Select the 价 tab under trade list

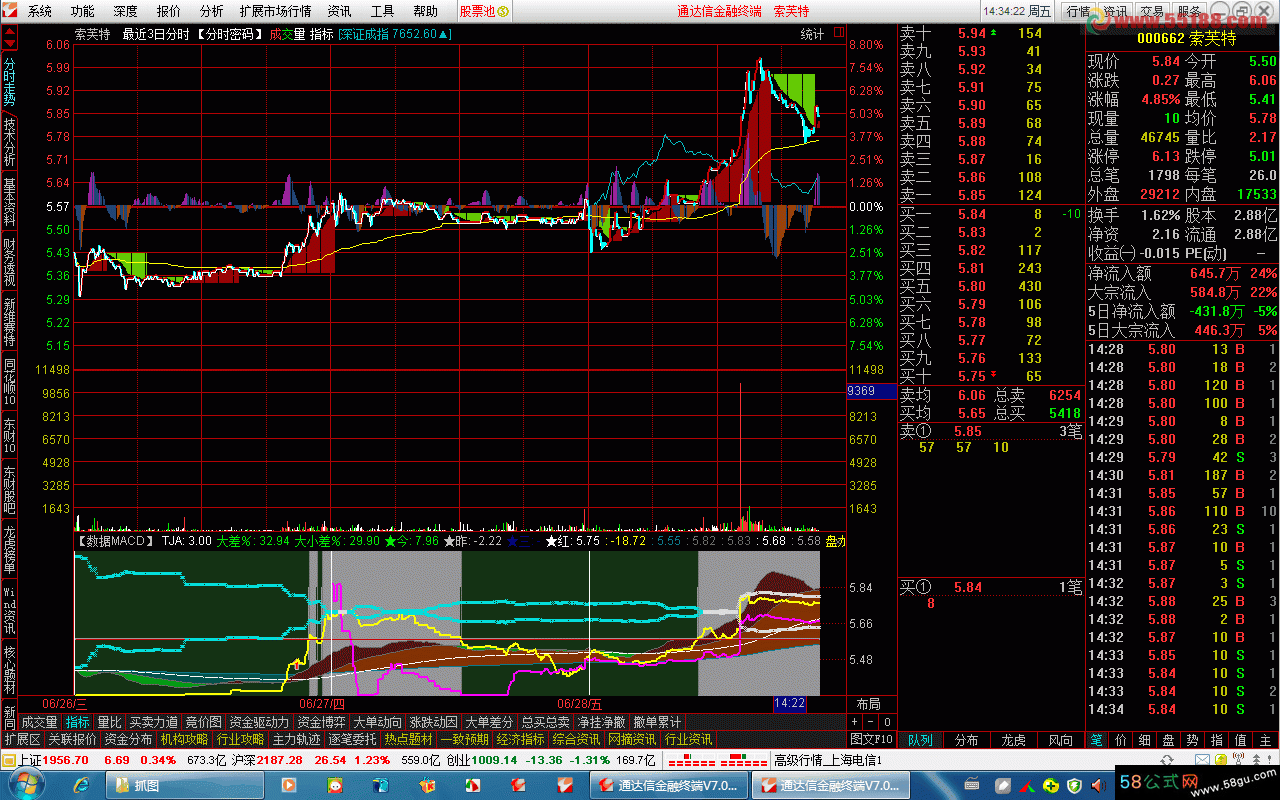[x=1120, y=740]
